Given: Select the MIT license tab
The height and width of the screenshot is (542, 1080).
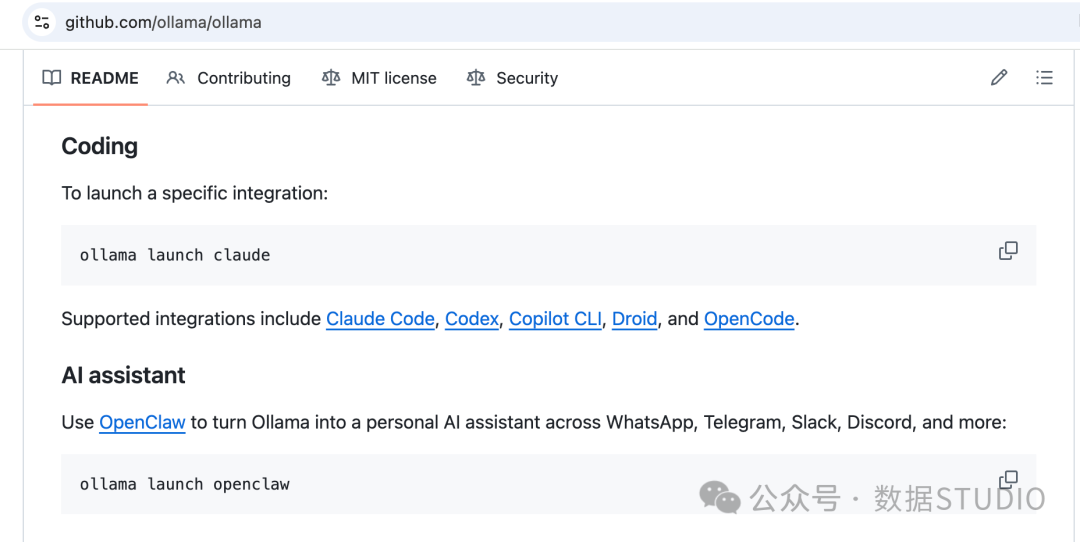Looking at the screenshot, I should [380, 78].
